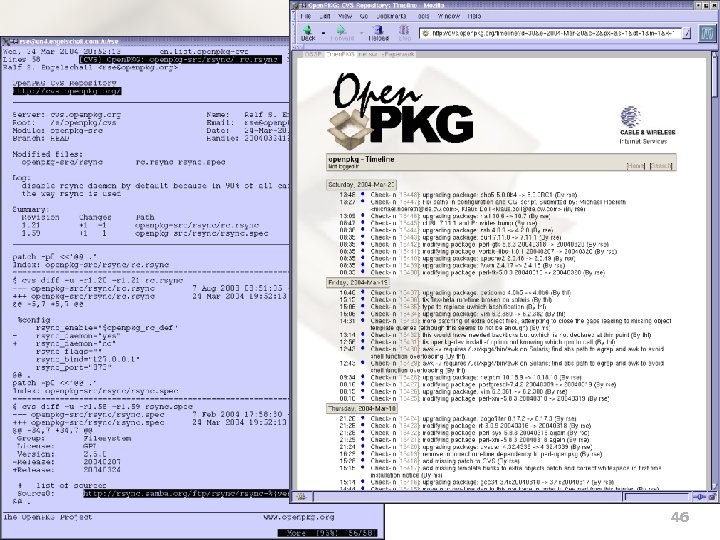720x540 pixels.
Task: Open the Help menu in Mozilla
Action: pos(474,16)
